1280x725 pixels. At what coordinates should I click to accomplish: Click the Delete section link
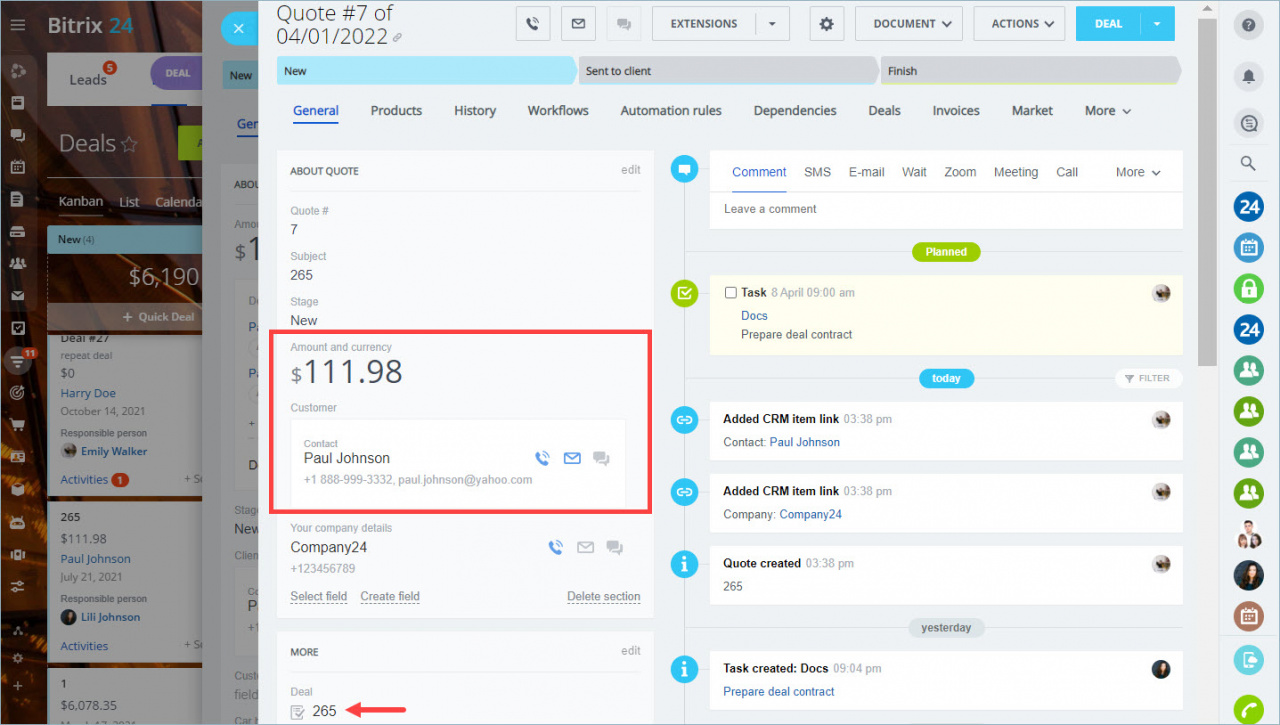point(604,597)
